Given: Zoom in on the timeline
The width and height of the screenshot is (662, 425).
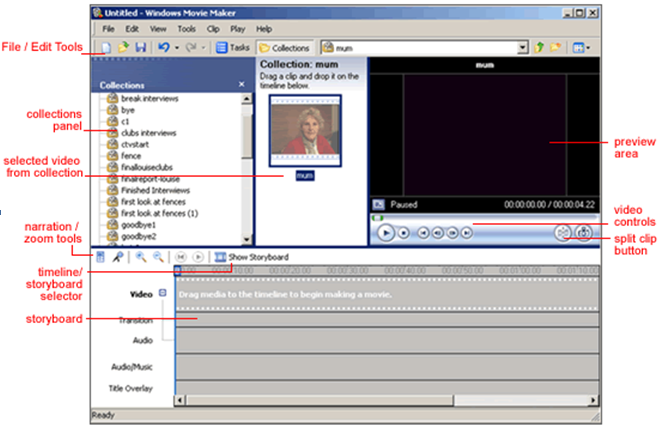Looking at the screenshot, I should (x=141, y=257).
